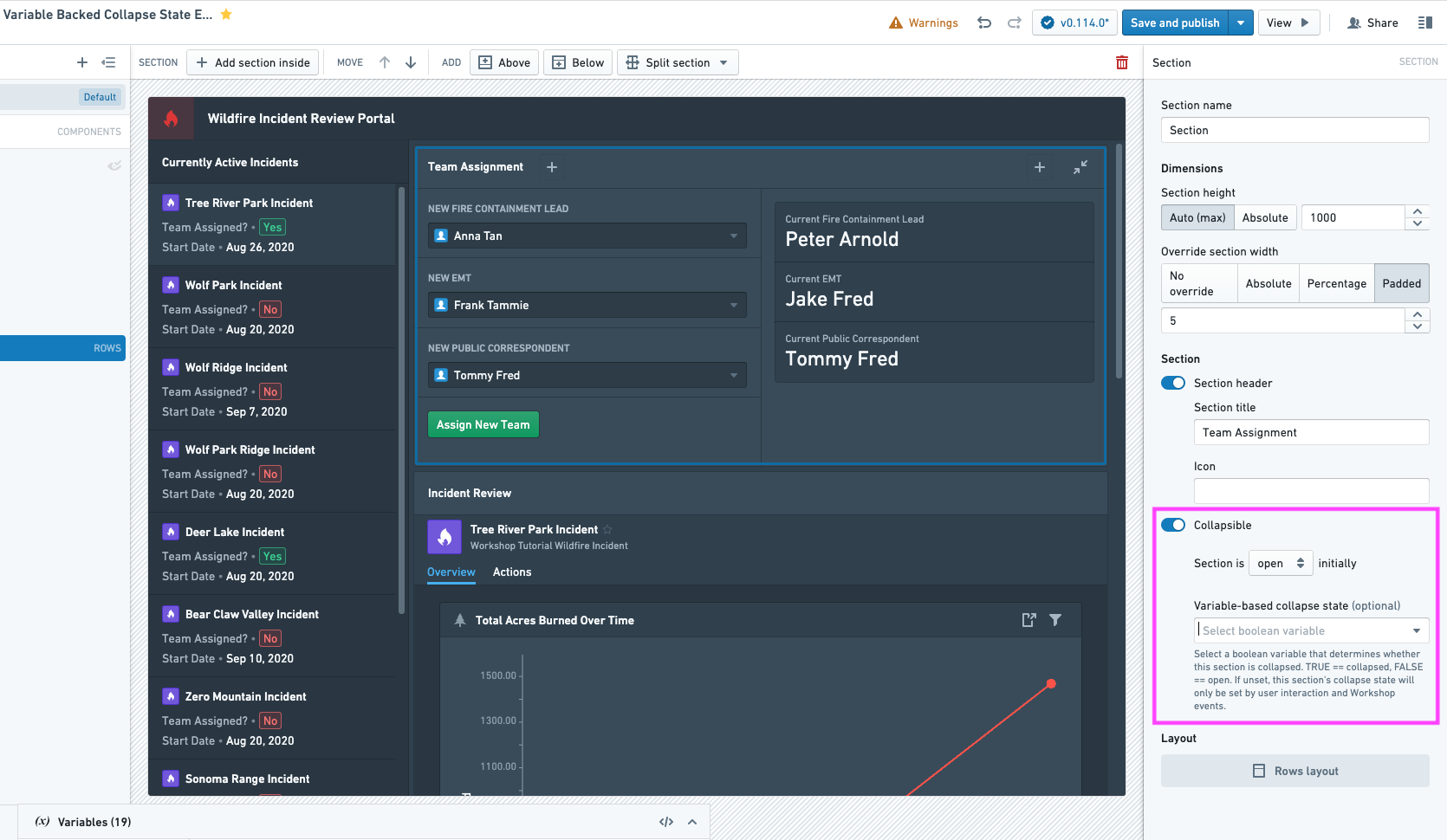The image size is (1447, 840).
Task: Click Tree River Park Incident large icon
Action: [x=444, y=537]
